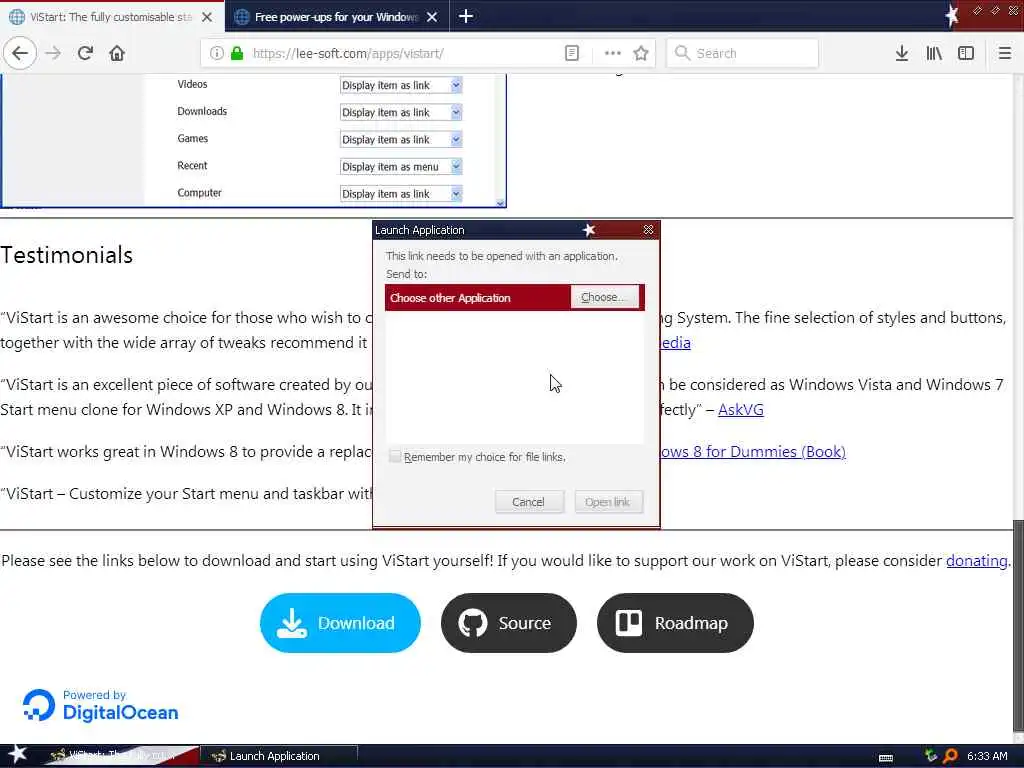
Task: Open the Library icon in toolbar
Action: click(934, 54)
